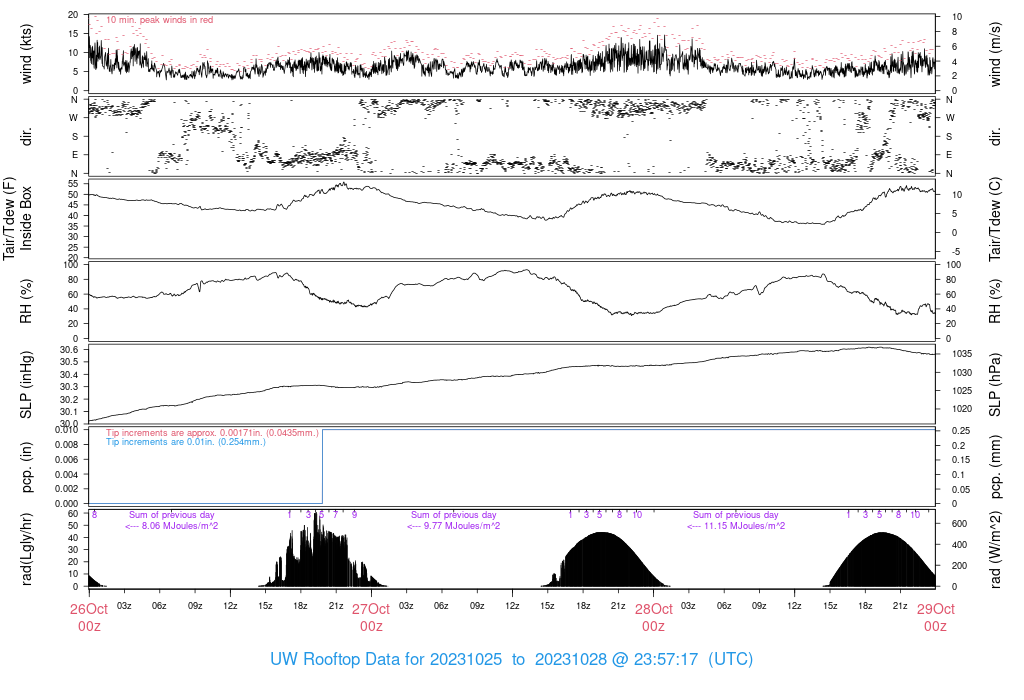Click the Tair/Tdew (C) axis label

(996, 218)
